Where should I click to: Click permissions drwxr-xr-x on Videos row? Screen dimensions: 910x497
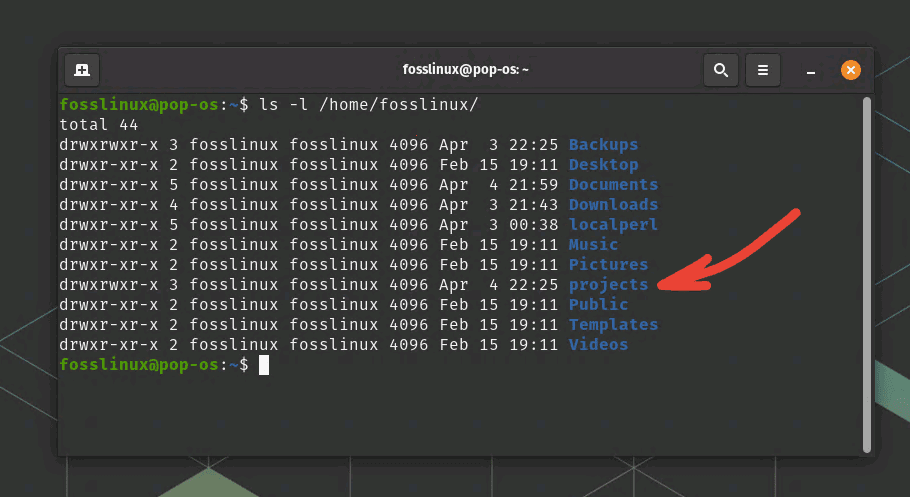[109, 345]
